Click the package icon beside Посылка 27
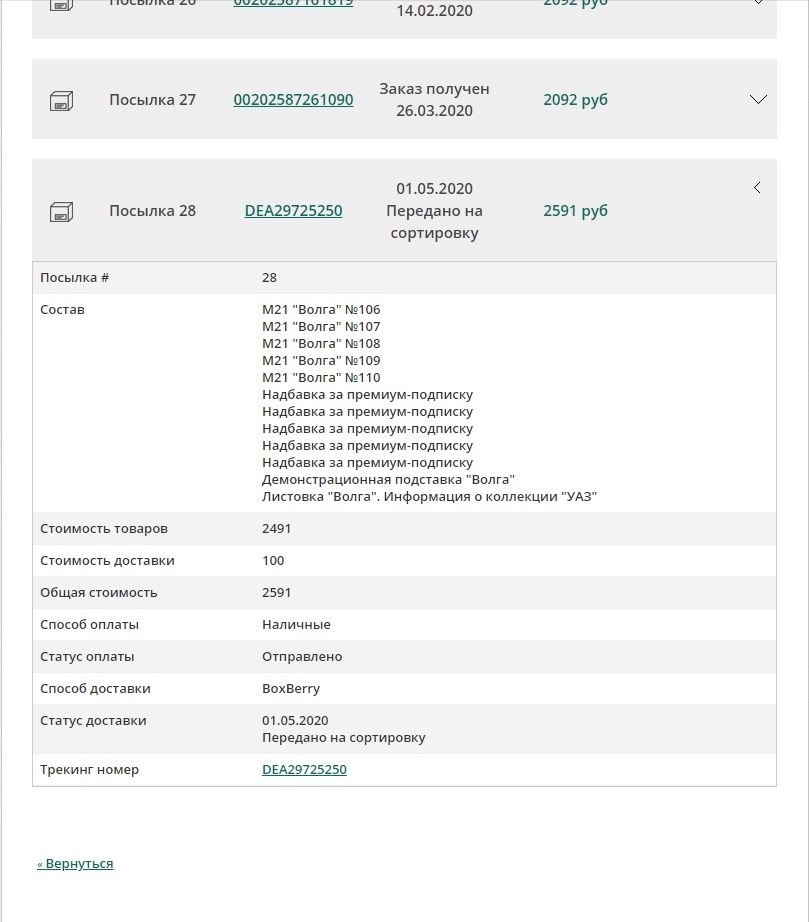The image size is (809, 922). 61,100
